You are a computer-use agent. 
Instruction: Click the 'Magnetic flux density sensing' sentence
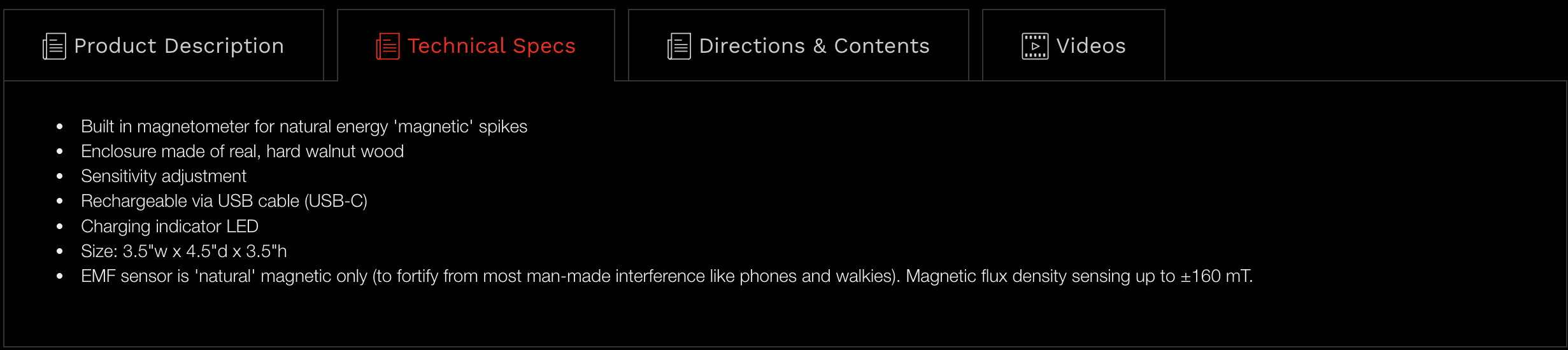[x=1039, y=276]
